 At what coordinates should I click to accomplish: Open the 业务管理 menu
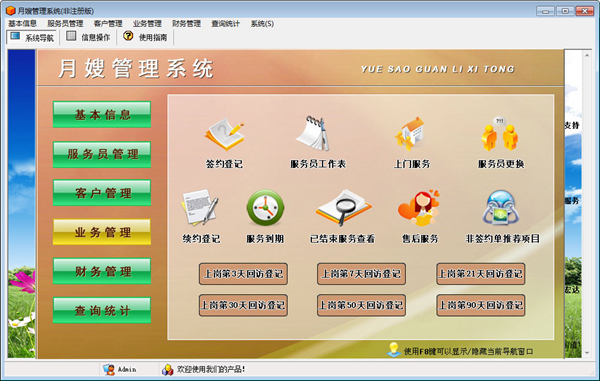[x=147, y=24]
